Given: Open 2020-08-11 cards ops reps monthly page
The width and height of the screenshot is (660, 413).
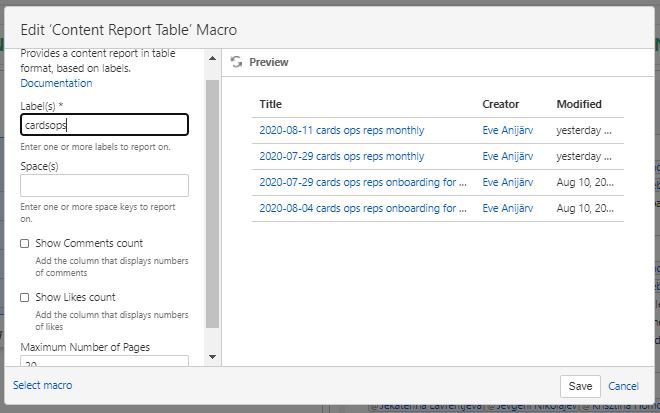Looking at the screenshot, I should 342,131.
